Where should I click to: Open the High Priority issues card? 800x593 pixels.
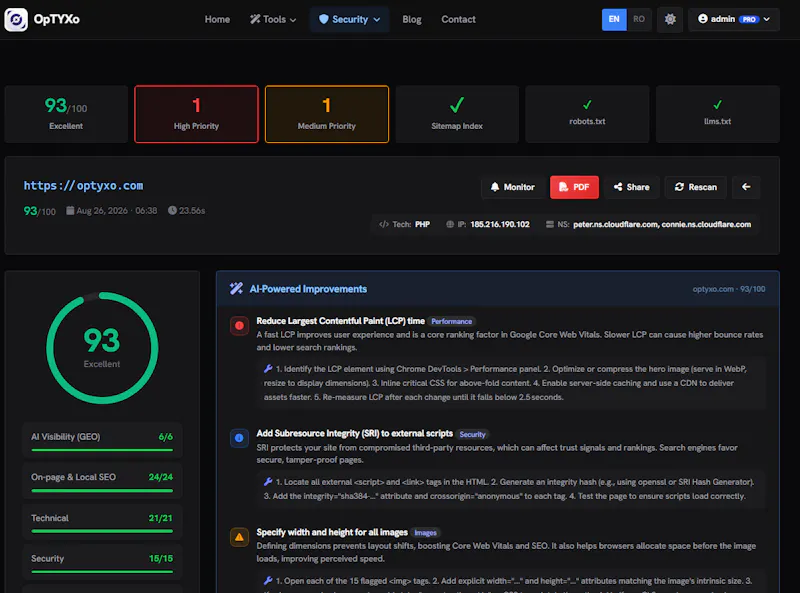click(x=196, y=114)
